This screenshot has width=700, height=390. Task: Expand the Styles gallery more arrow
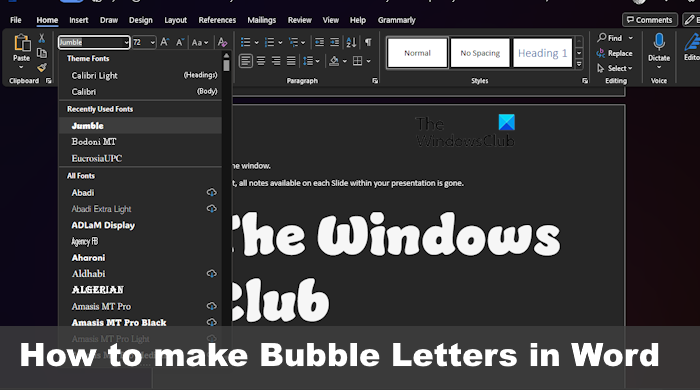click(579, 64)
